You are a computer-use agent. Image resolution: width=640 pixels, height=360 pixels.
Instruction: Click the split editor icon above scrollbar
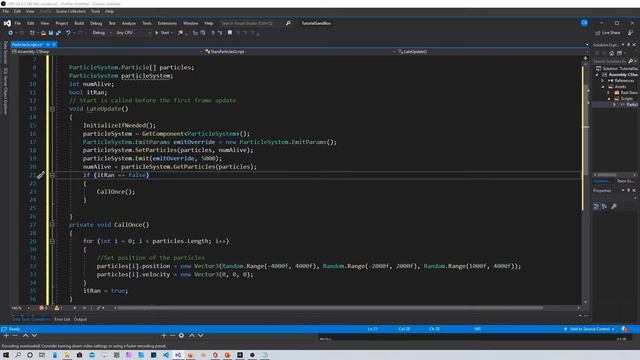pos(585,58)
